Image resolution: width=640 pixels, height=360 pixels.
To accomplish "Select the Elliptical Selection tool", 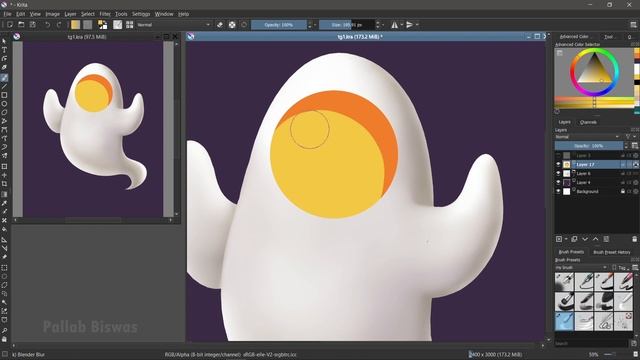I will [4, 276].
